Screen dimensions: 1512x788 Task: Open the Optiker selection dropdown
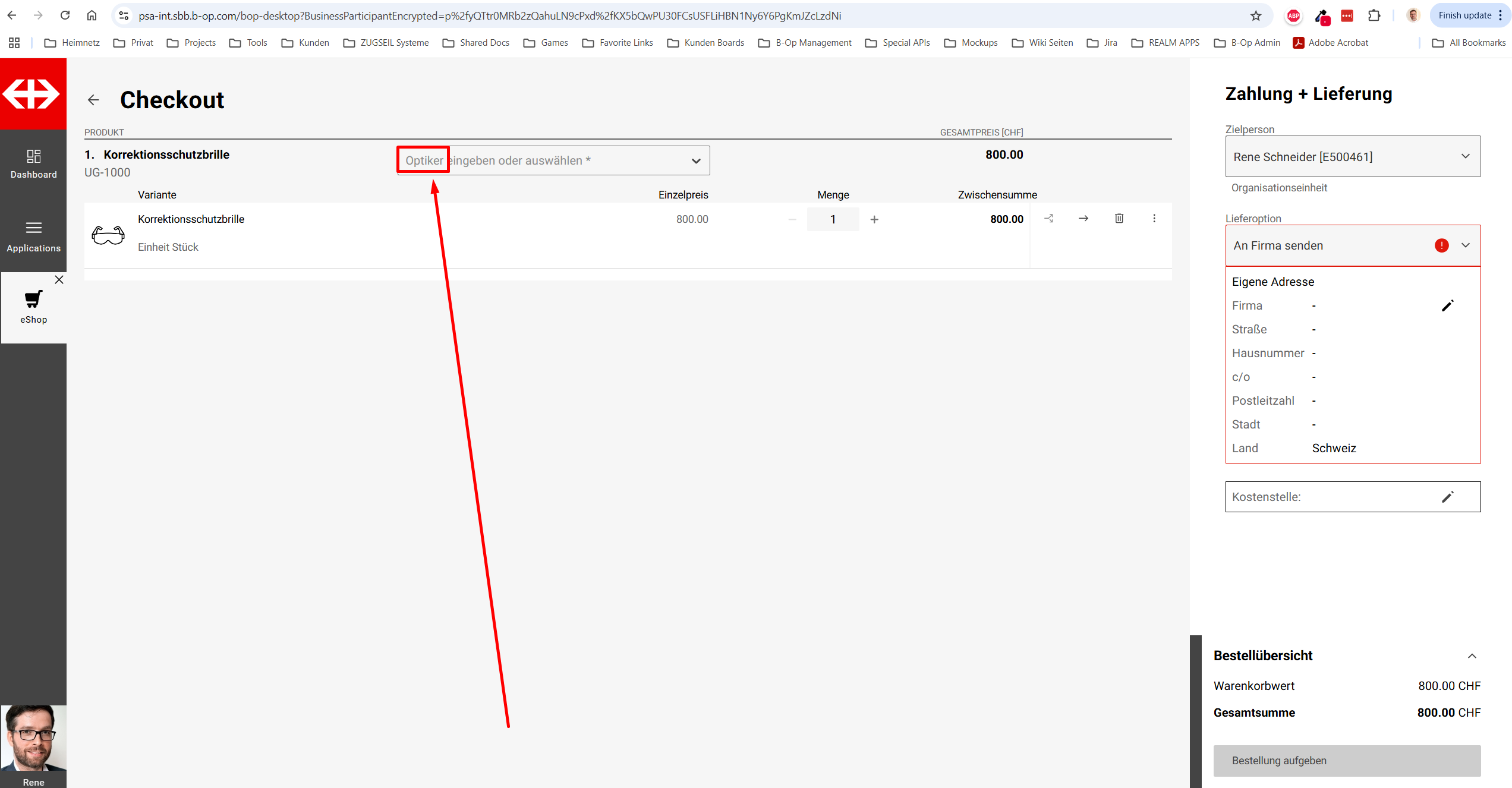click(696, 161)
